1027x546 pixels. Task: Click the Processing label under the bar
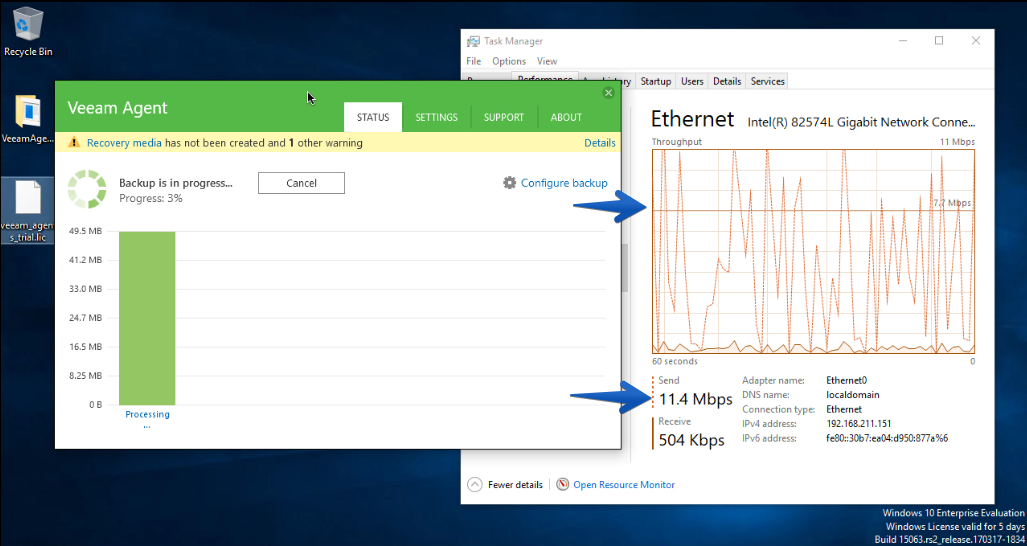pos(147,414)
